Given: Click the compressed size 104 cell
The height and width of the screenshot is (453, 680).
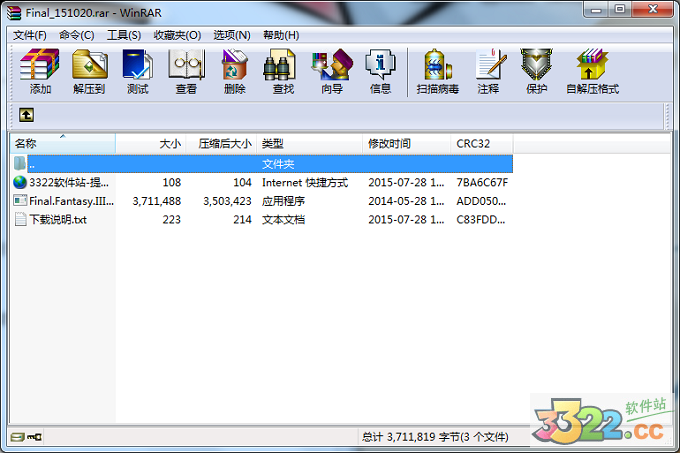Looking at the screenshot, I should point(242,183).
